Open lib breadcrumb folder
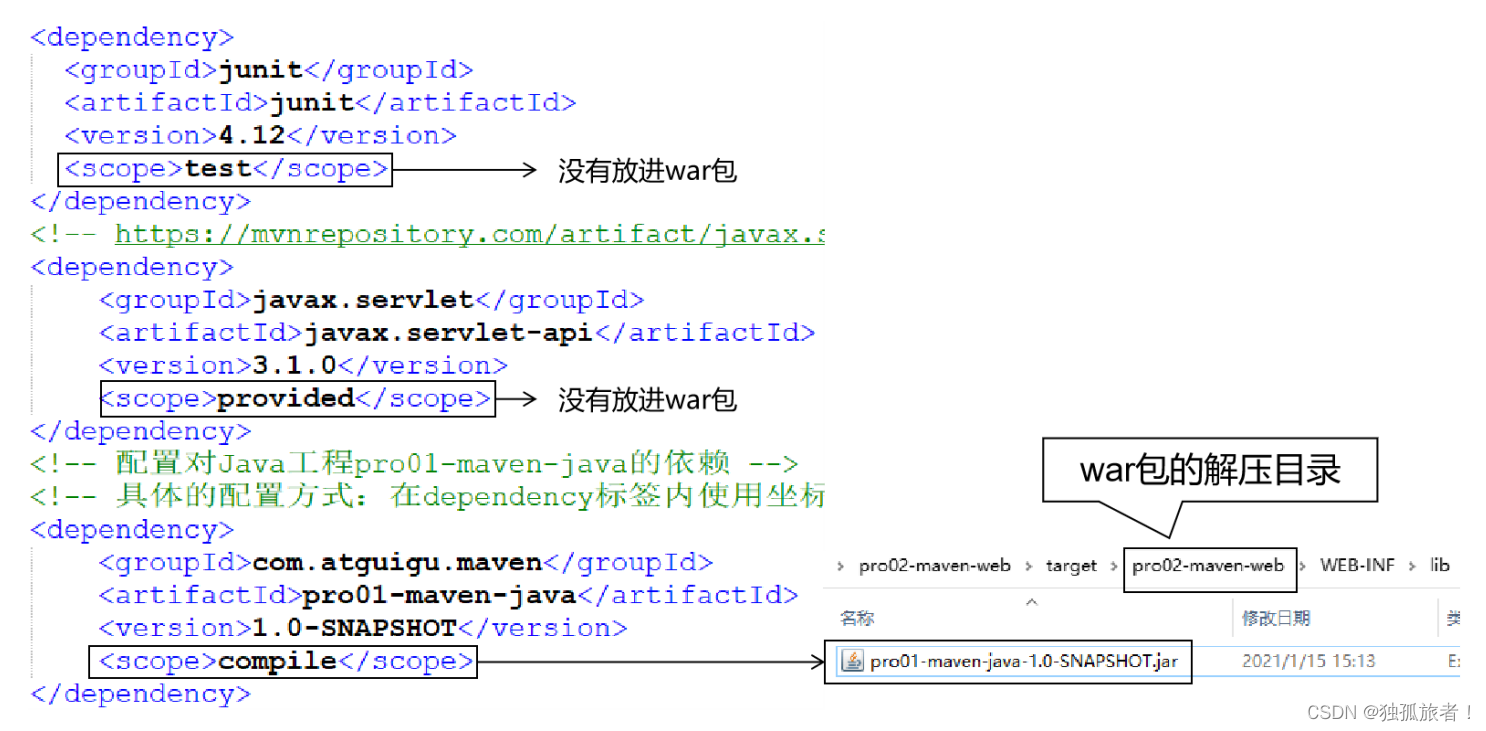Image resolution: width=1486 pixels, height=731 pixels. point(1439,566)
